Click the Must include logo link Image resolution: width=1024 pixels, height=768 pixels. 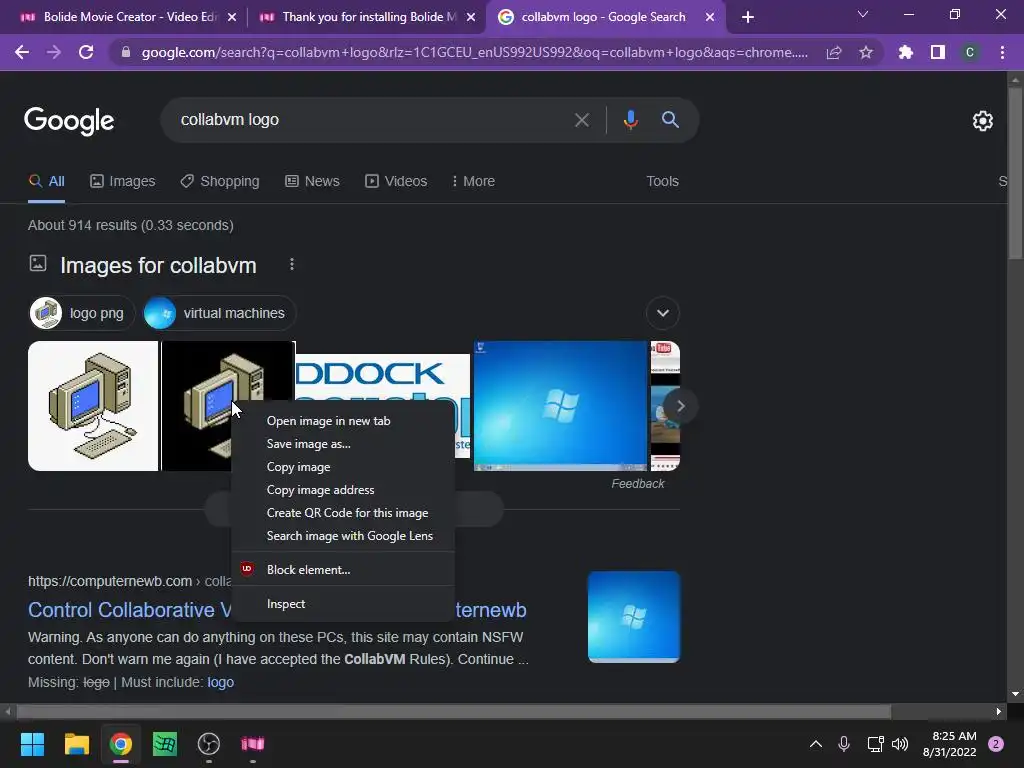[x=220, y=682]
